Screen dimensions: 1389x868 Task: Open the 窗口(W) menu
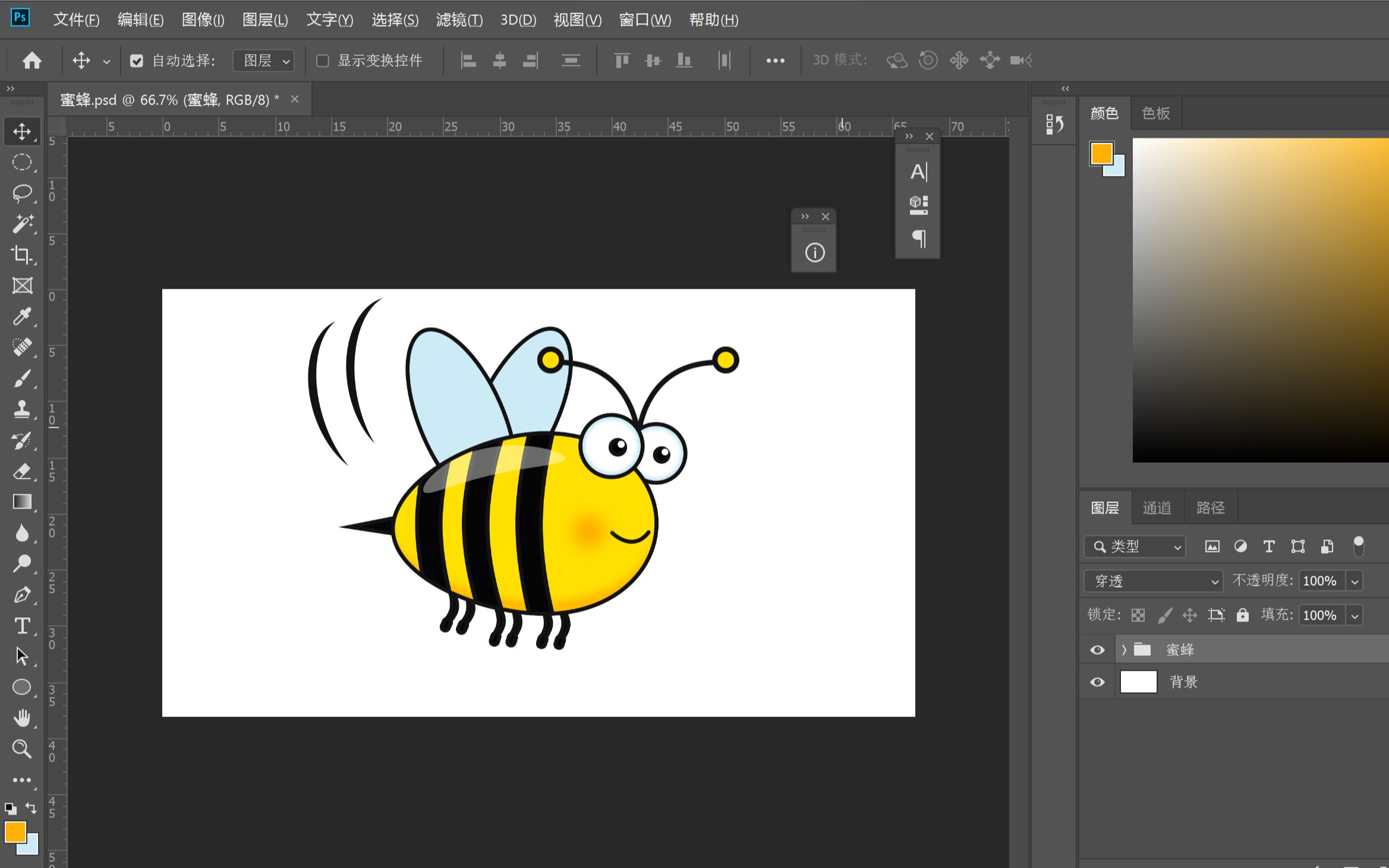645,20
